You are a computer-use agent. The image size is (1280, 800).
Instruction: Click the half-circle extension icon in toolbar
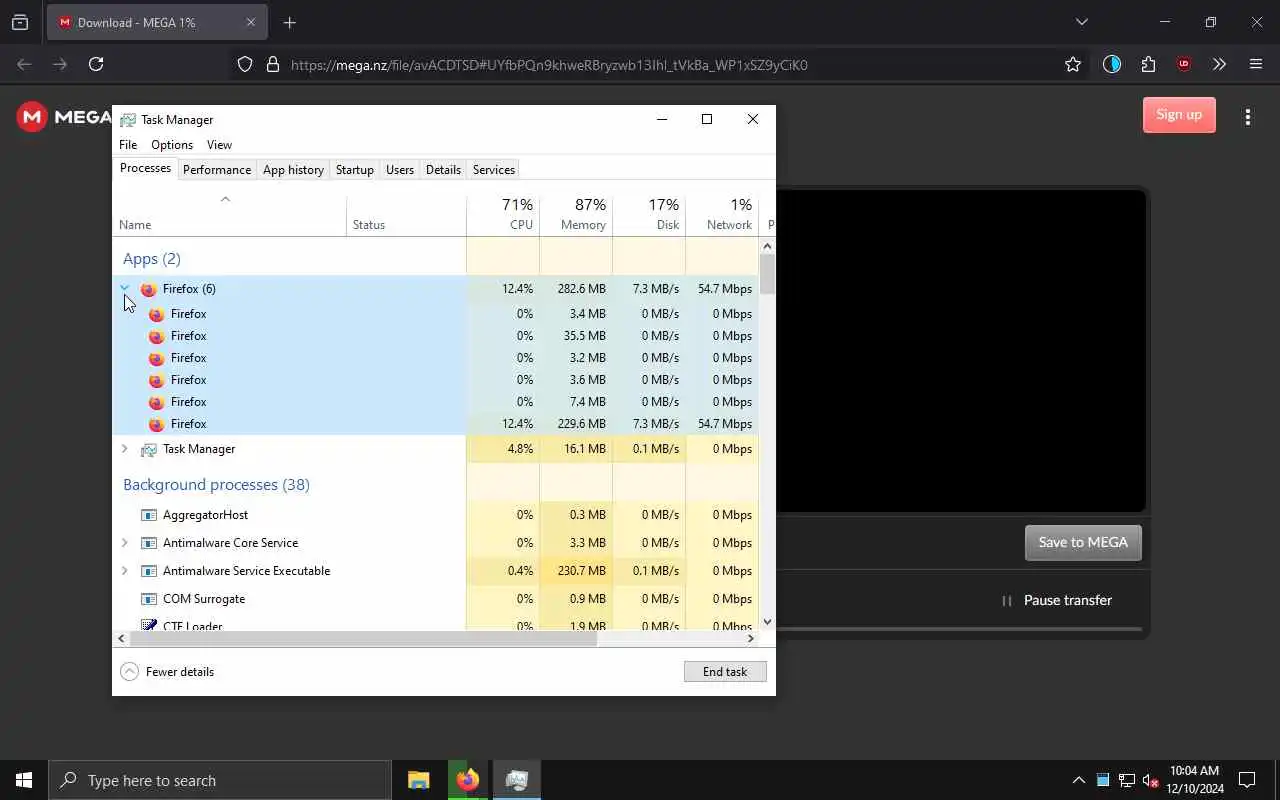coord(1112,64)
